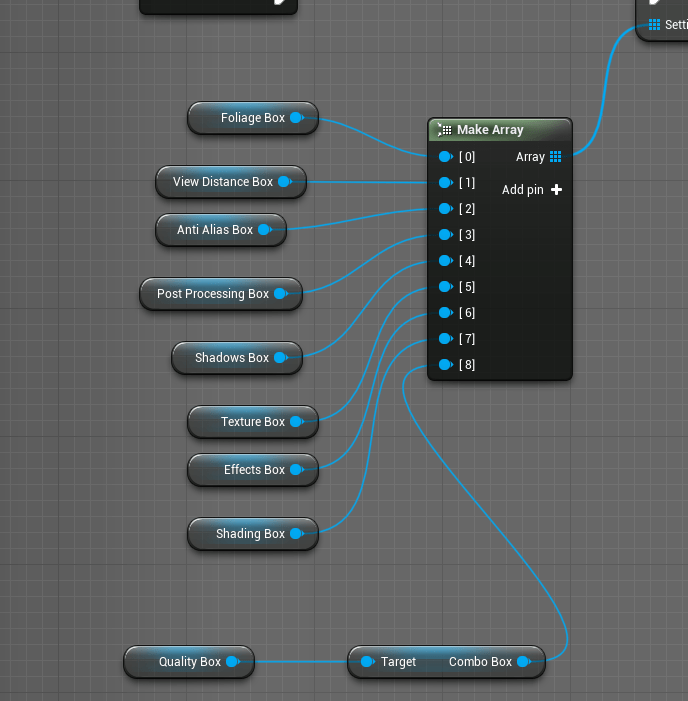Image resolution: width=688 pixels, height=701 pixels.
Task: Click input pin [1] on Make Array
Action: click(x=445, y=183)
